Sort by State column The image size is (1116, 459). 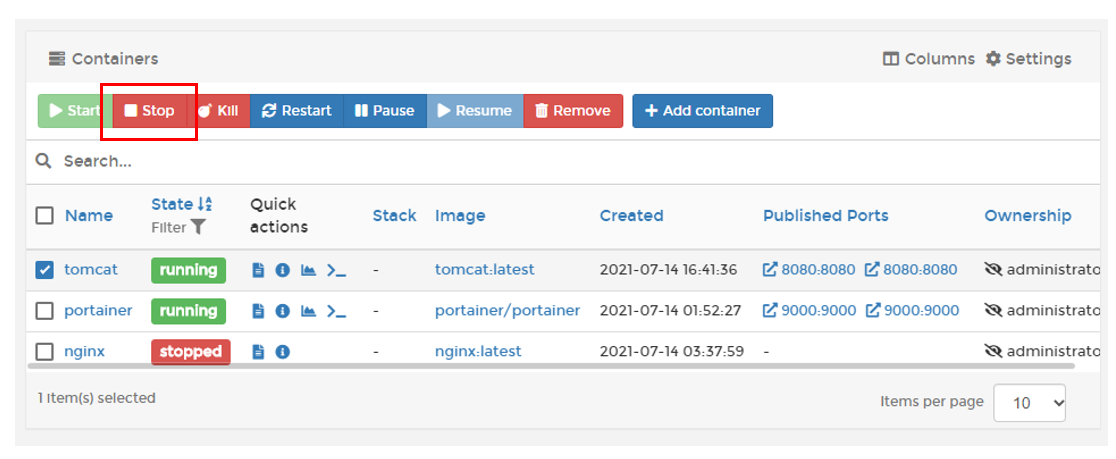point(181,204)
